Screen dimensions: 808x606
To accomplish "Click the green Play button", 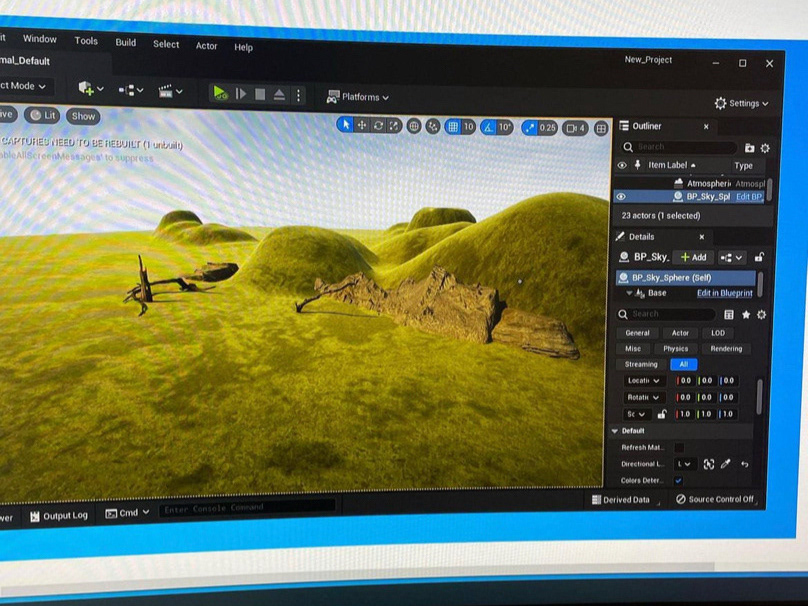I will [220, 93].
